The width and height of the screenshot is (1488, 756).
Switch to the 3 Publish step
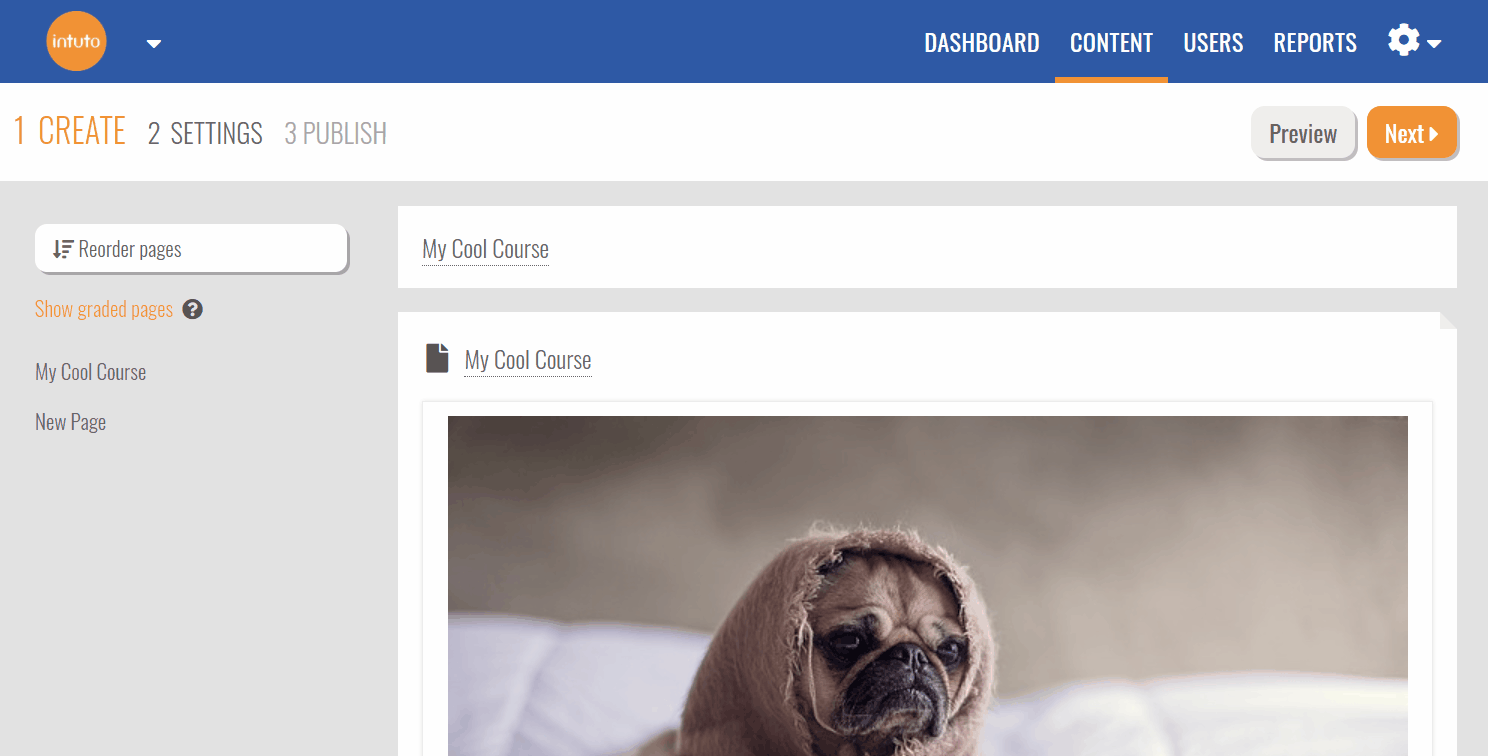point(335,133)
